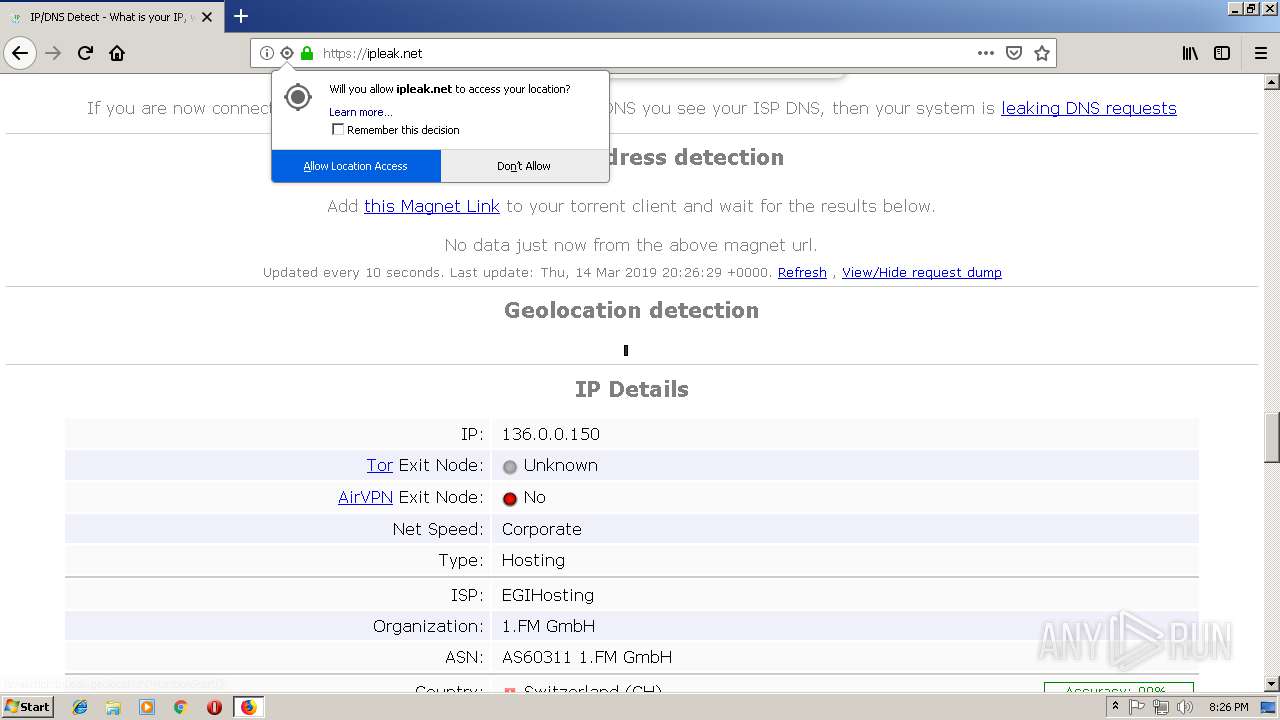Click the Hosting type value

(533, 560)
